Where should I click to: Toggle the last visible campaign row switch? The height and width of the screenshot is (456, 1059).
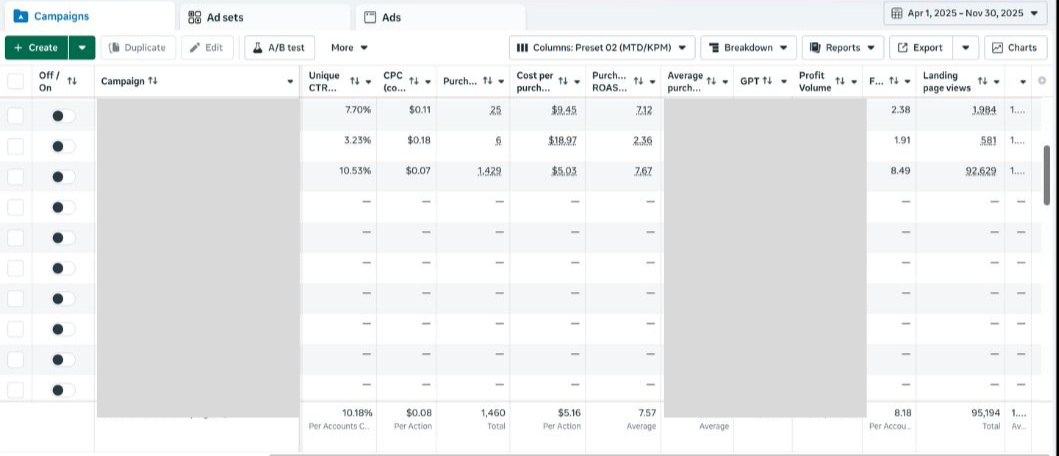63,390
